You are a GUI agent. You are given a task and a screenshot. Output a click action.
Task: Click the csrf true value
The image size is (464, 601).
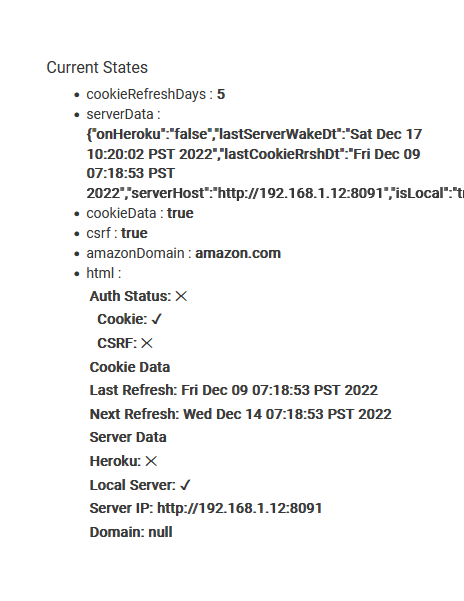[134, 233]
